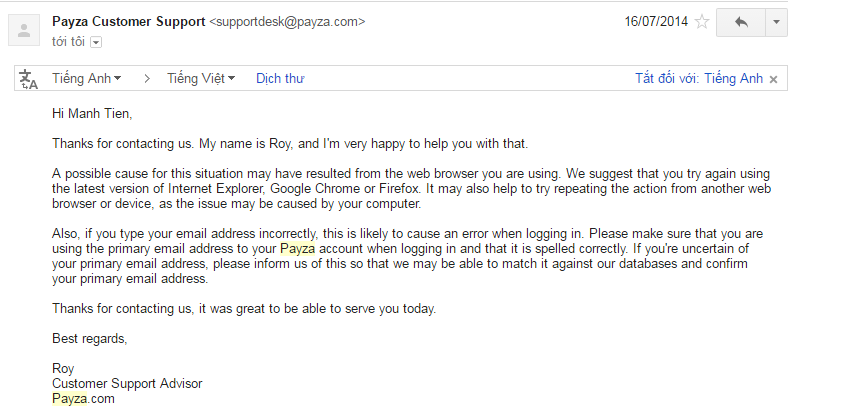Click the 'Hi Manh Tien,' greeting line
Image resolution: width=842 pixels, height=416 pixels.
(92, 114)
